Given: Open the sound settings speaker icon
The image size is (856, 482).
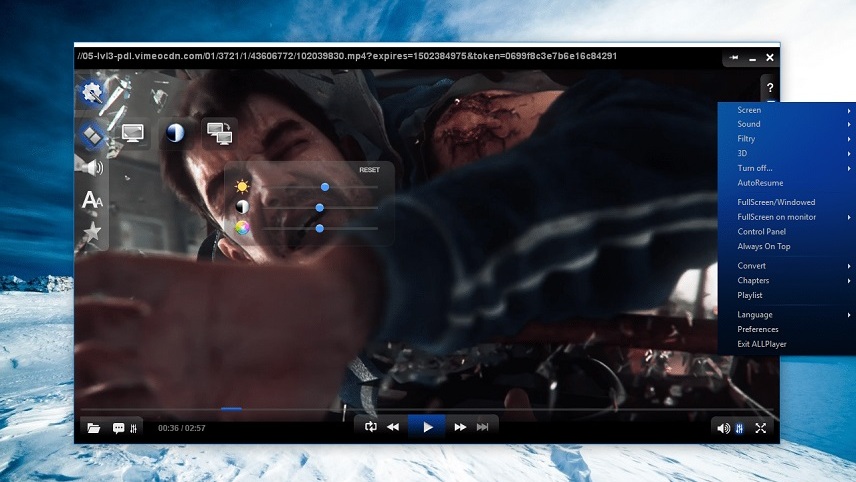Looking at the screenshot, I should pyautogui.click(x=91, y=166).
